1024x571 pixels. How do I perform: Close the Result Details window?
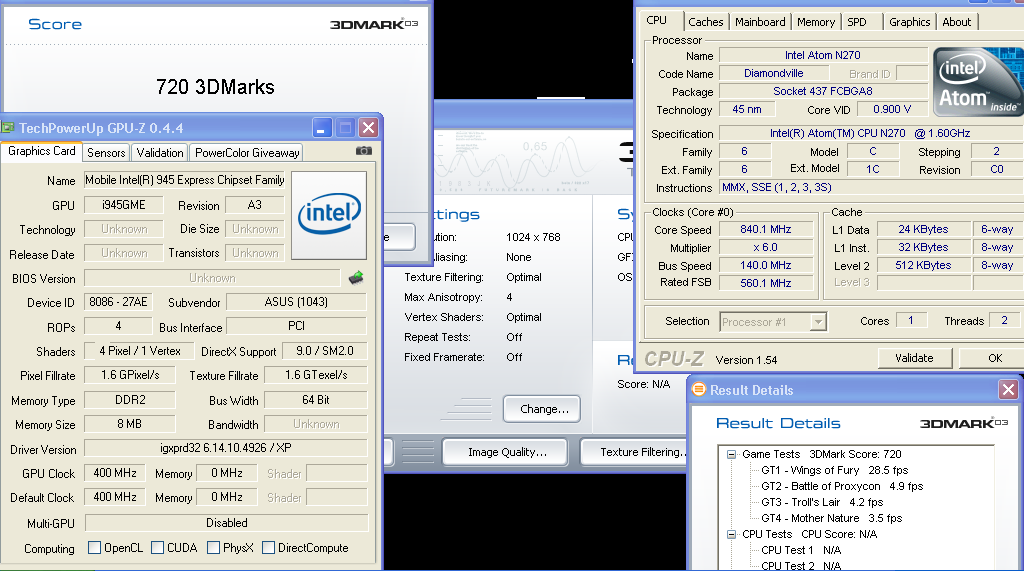[x=1008, y=390]
